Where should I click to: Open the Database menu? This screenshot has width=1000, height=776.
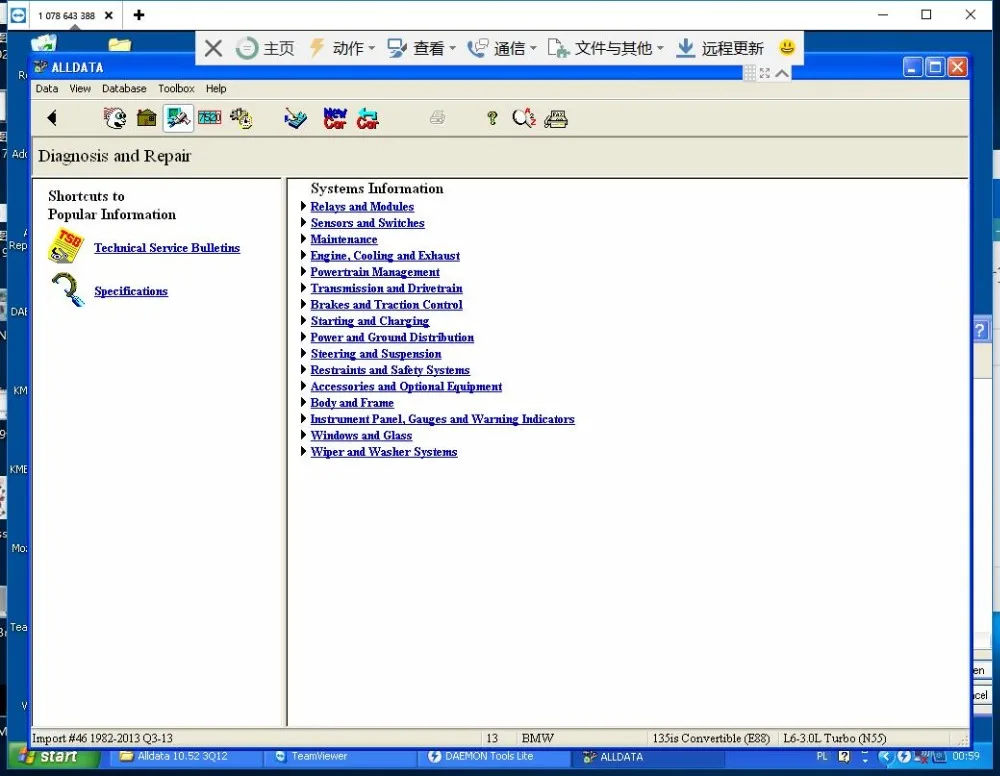coord(124,89)
